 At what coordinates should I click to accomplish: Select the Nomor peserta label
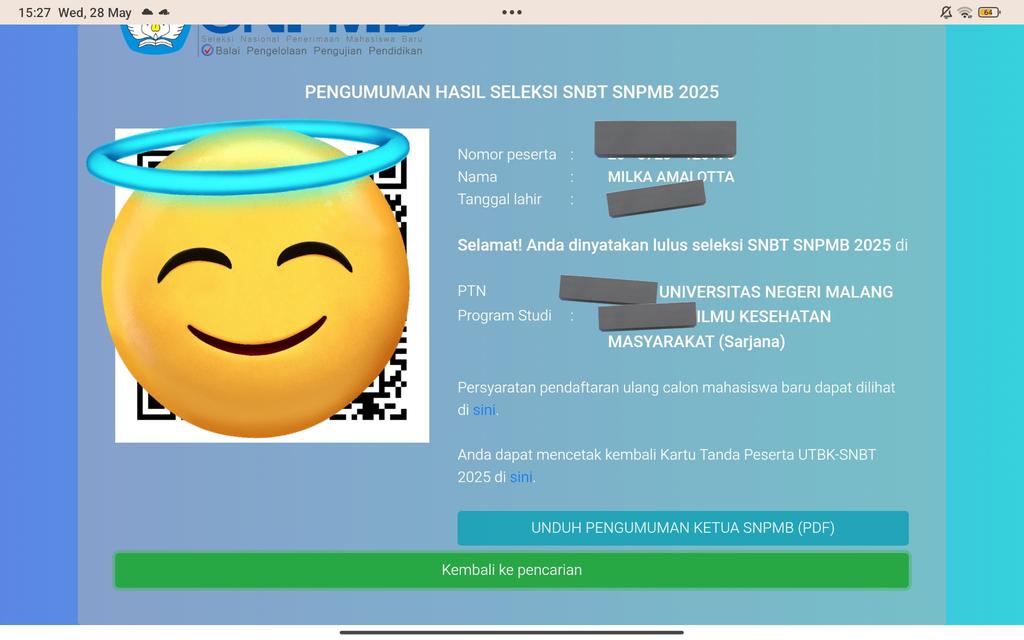point(507,155)
